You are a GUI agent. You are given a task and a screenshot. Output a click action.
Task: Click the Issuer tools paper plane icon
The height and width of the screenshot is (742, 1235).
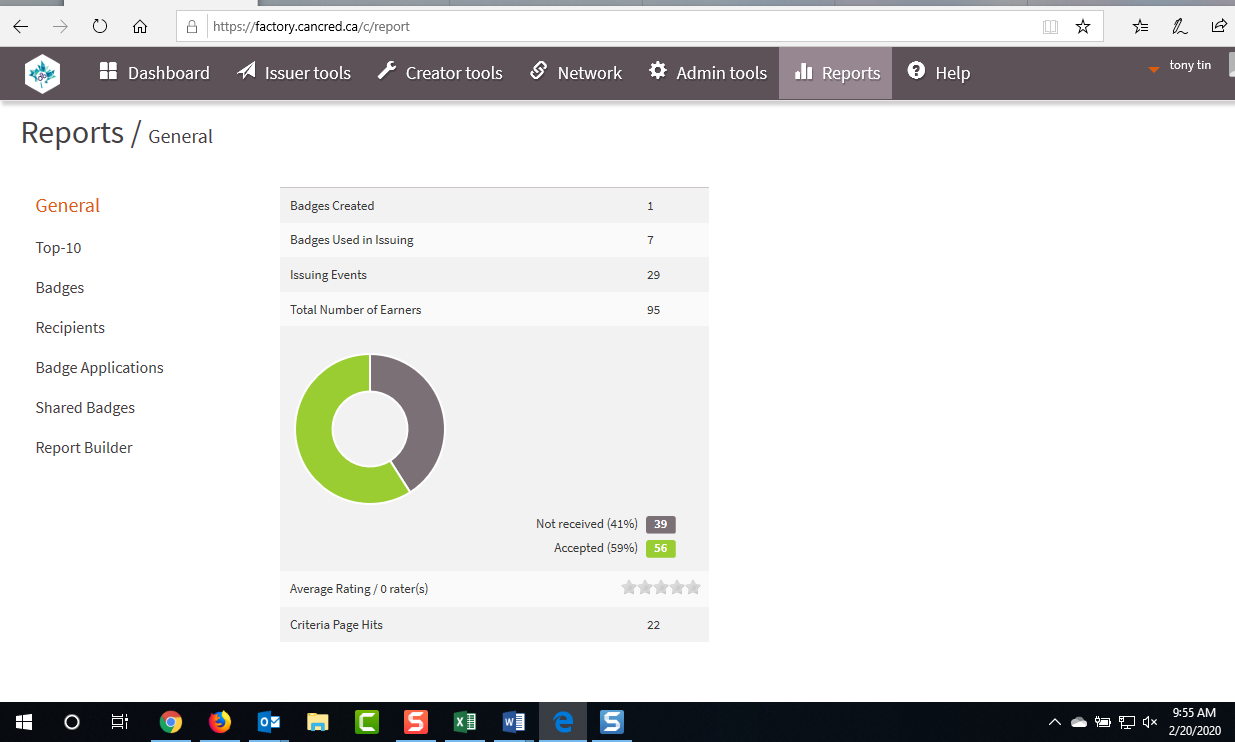(x=247, y=72)
